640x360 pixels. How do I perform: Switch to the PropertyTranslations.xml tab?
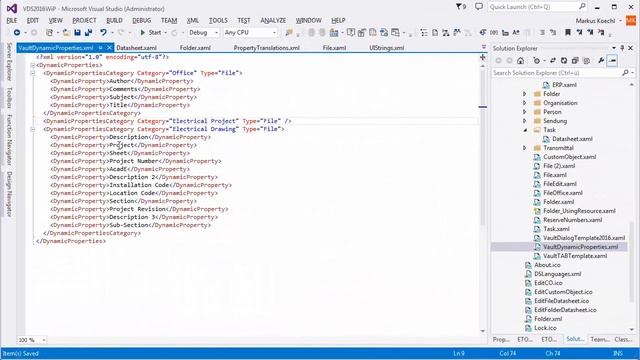point(267,48)
